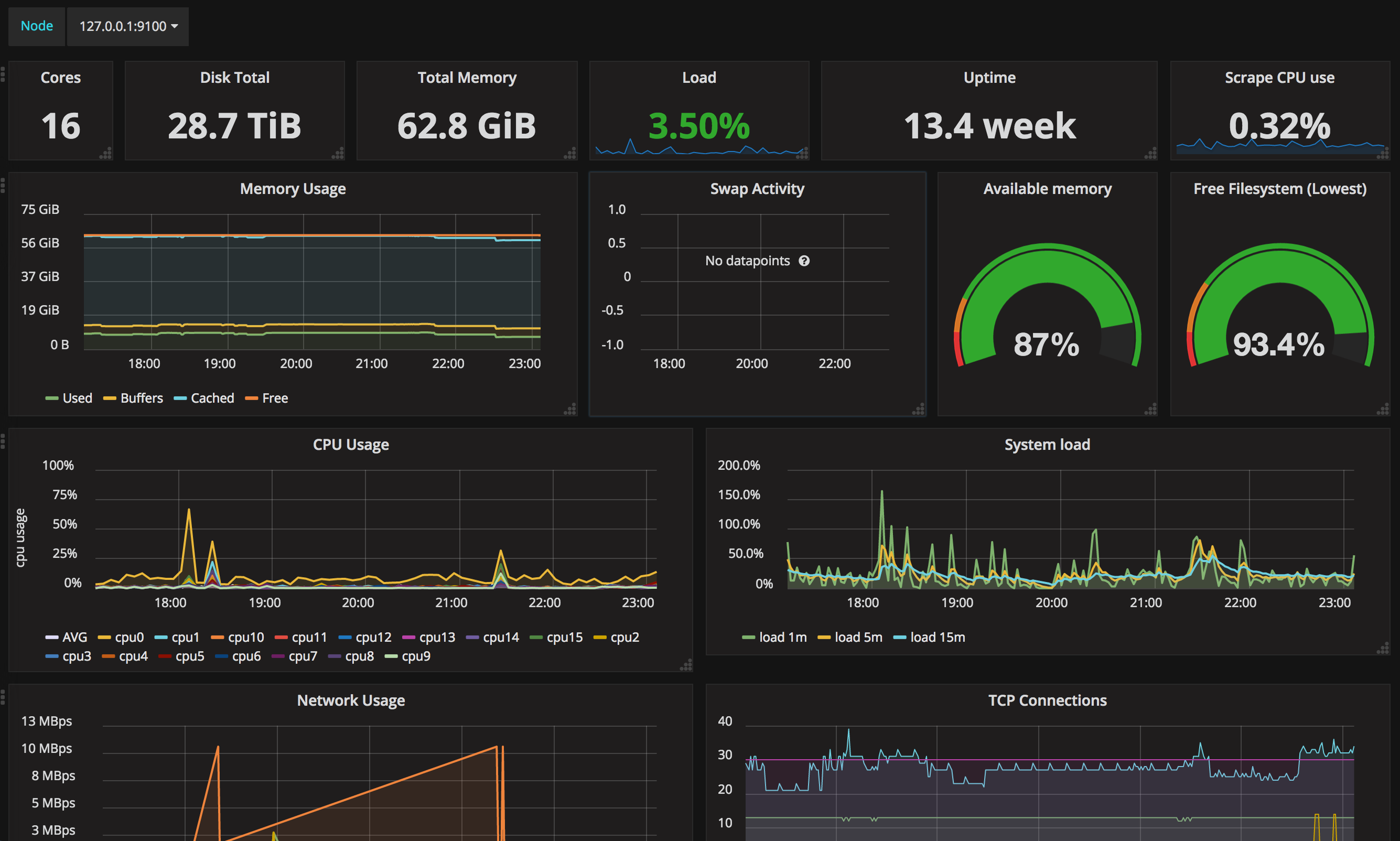The image size is (1400, 841).
Task: Toggle the Cached series in Memory legend
Action: tap(212, 398)
